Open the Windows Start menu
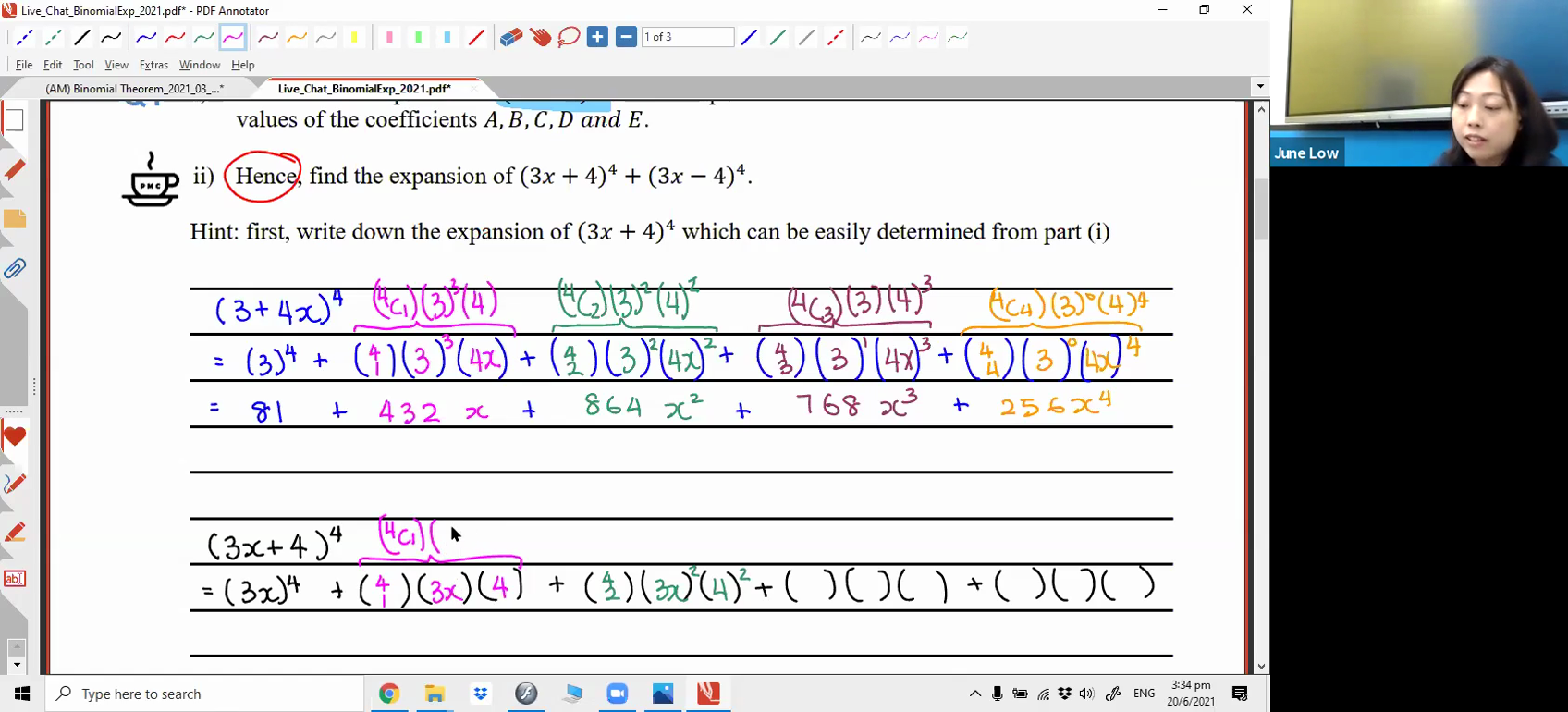This screenshot has height=712, width=1568. click(22, 694)
